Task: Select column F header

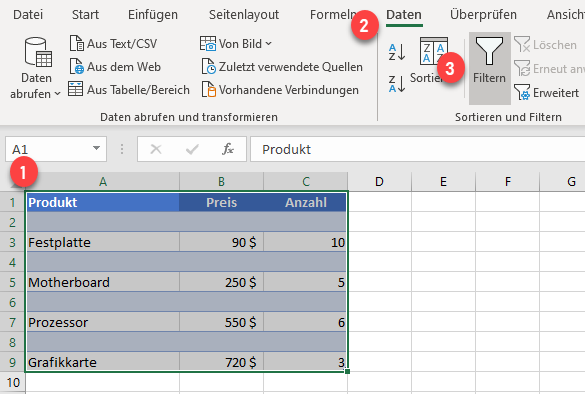Action: 507,182
